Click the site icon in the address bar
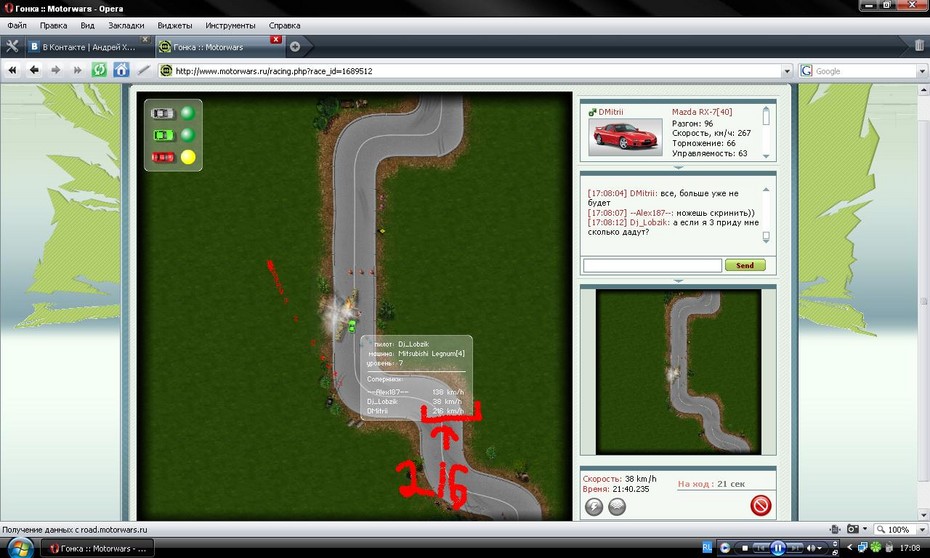Image resolution: width=930 pixels, height=558 pixels. click(x=166, y=71)
